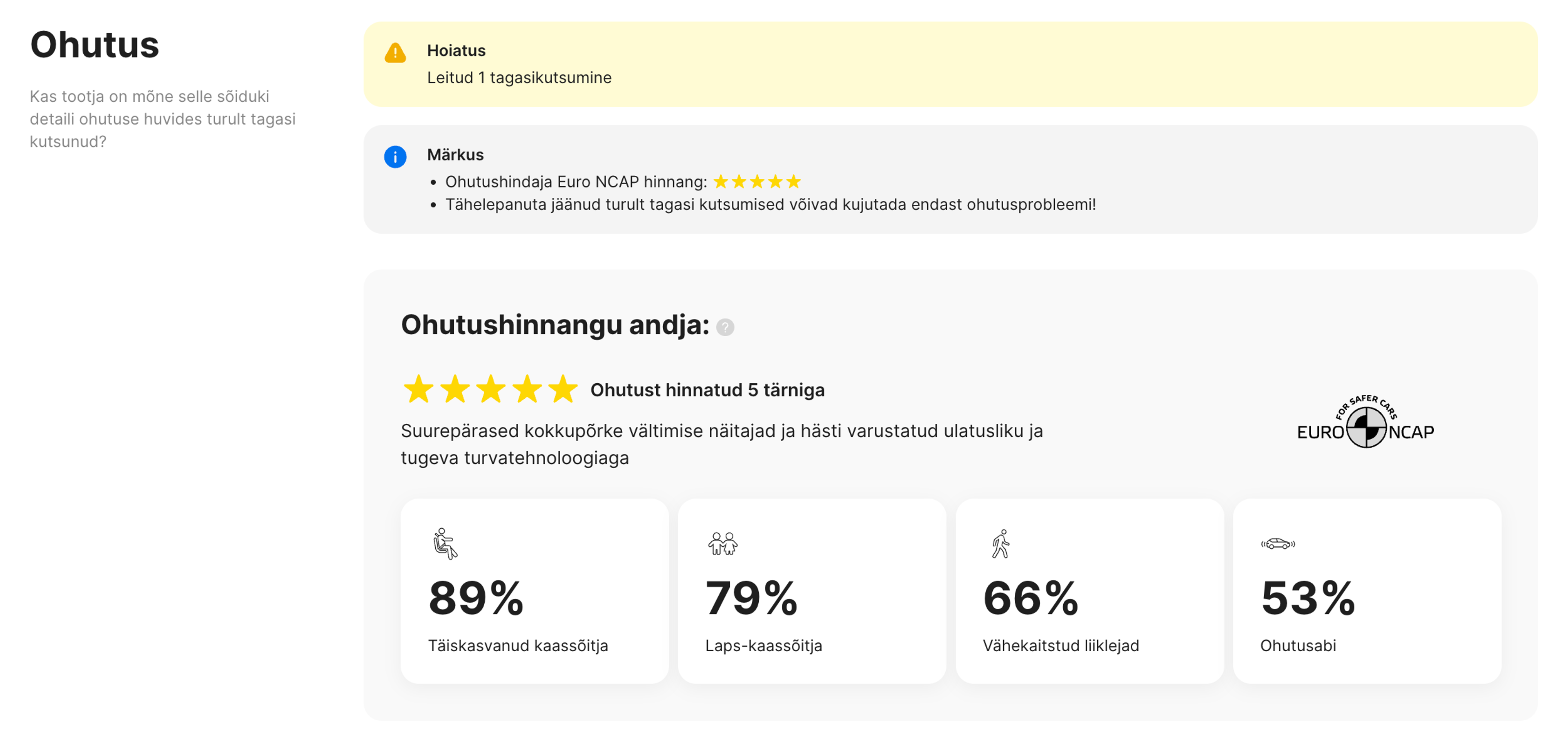
Task: Click the blue info circle icon
Action: click(395, 156)
